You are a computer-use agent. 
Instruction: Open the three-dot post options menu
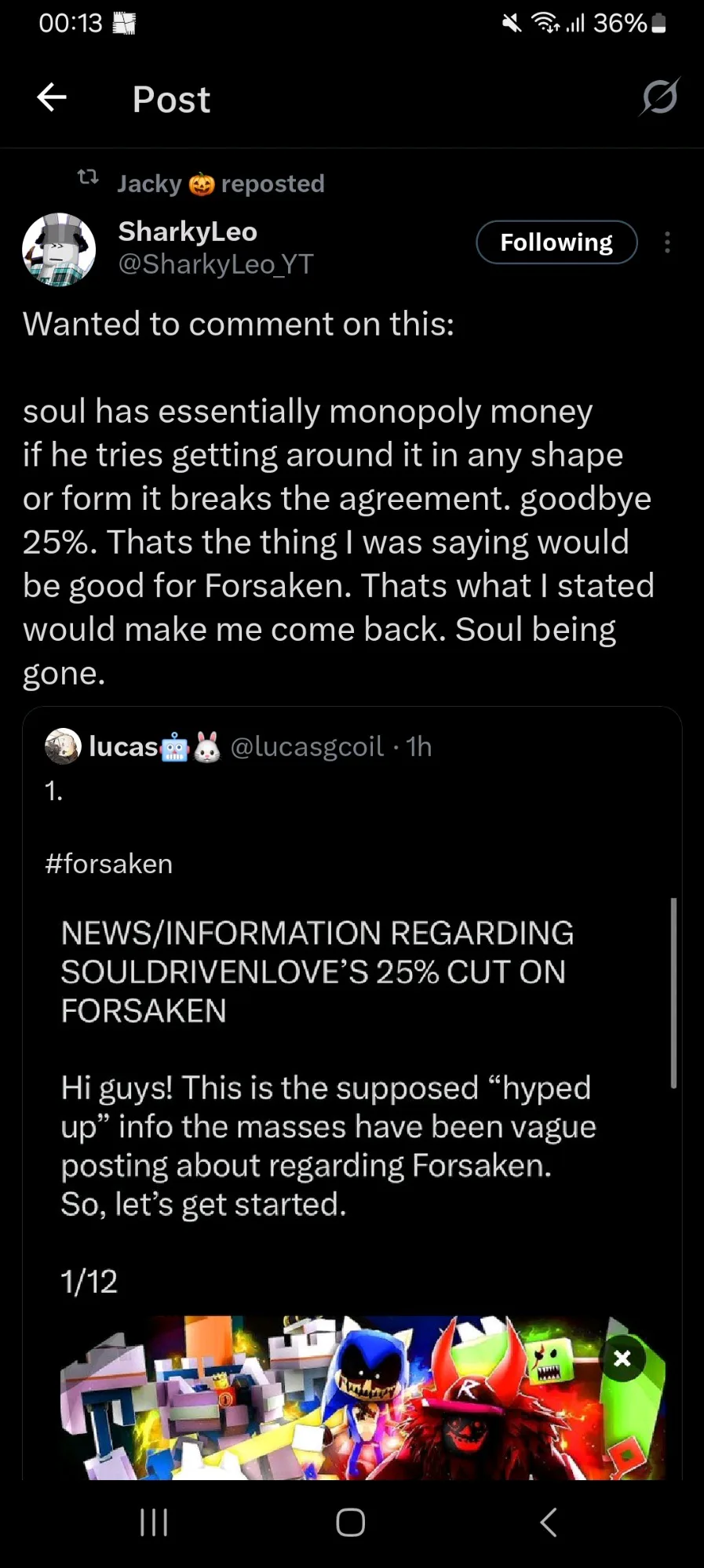coord(667,242)
